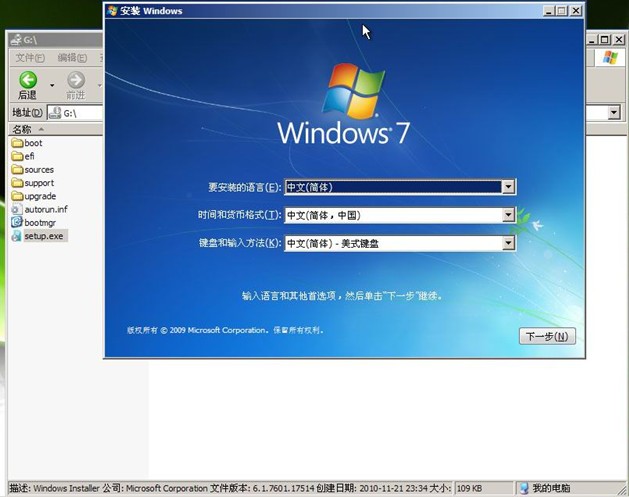The height and width of the screenshot is (497, 629).
Task: Click the 地址(D) address label
Action: click(27, 113)
